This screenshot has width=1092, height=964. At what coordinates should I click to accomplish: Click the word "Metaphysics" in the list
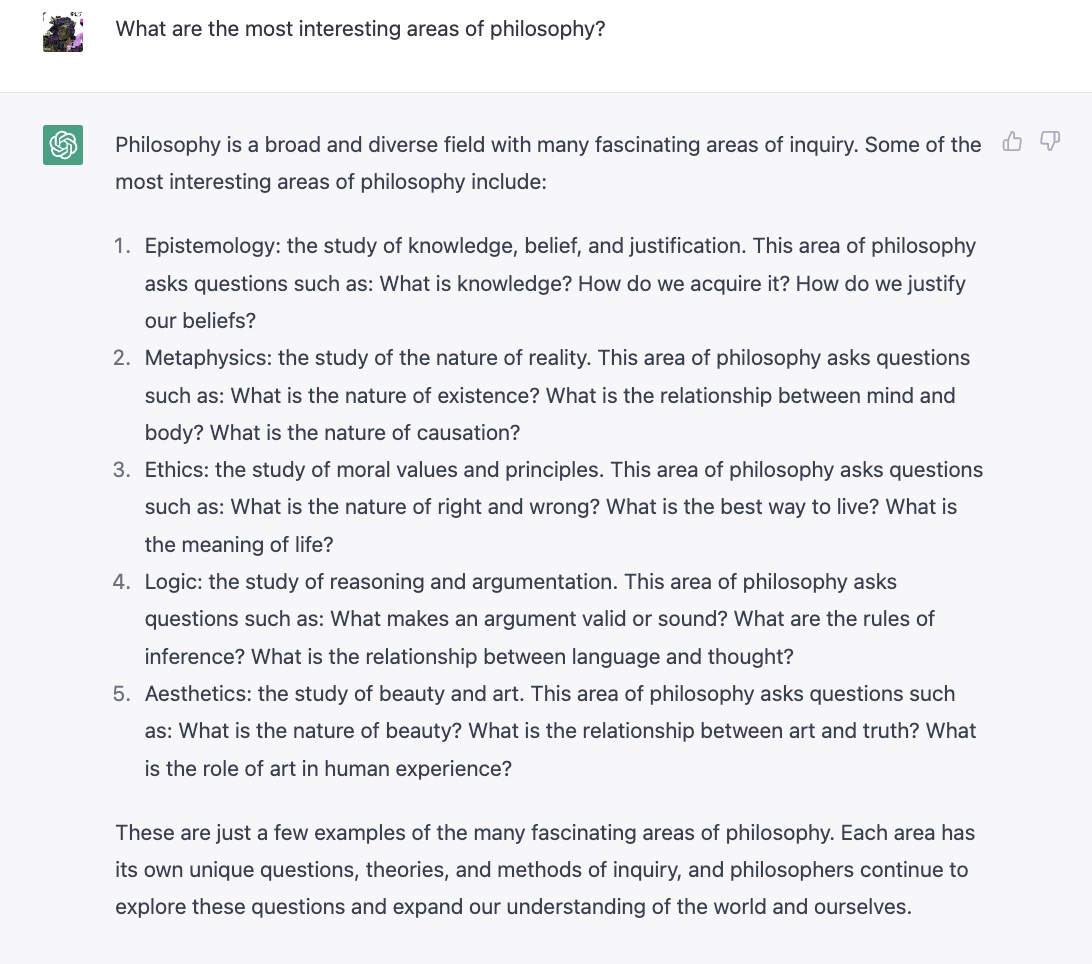(x=207, y=358)
